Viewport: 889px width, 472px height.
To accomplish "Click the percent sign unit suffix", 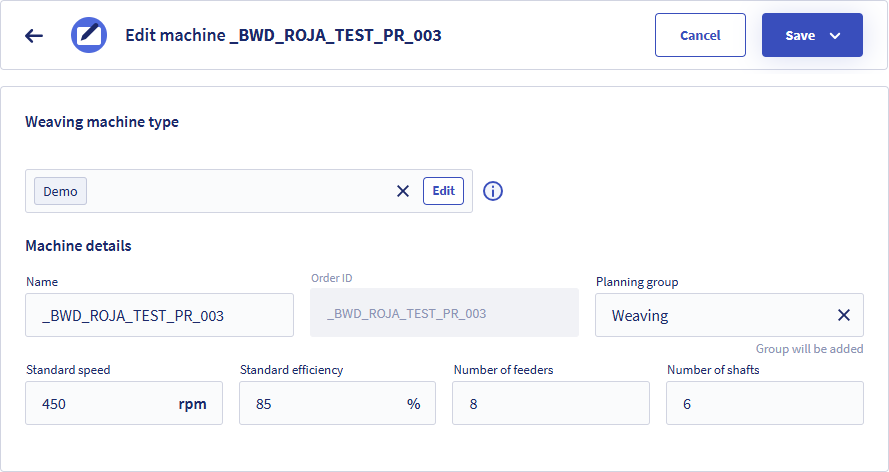I will [x=413, y=403].
